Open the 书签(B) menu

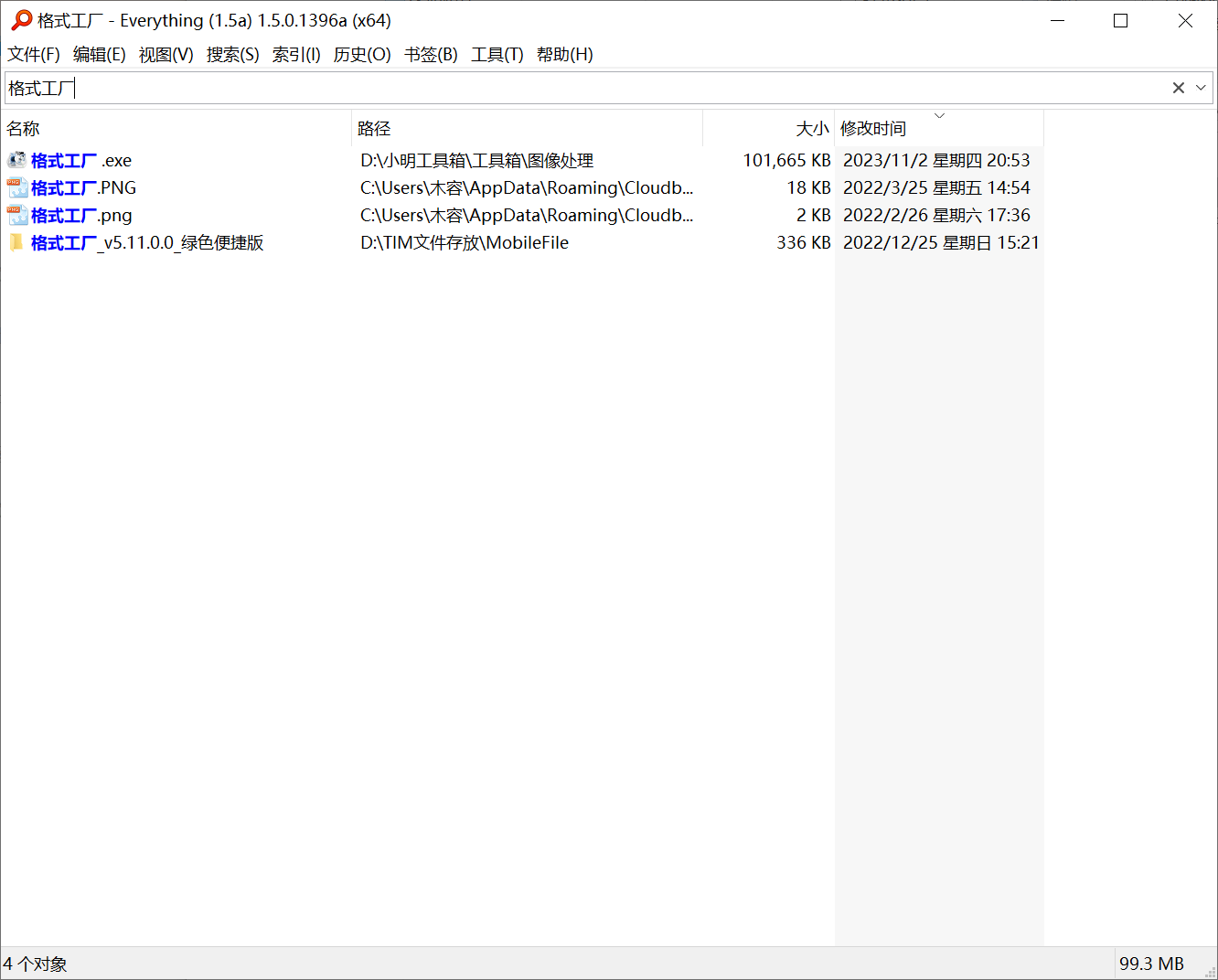click(431, 55)
